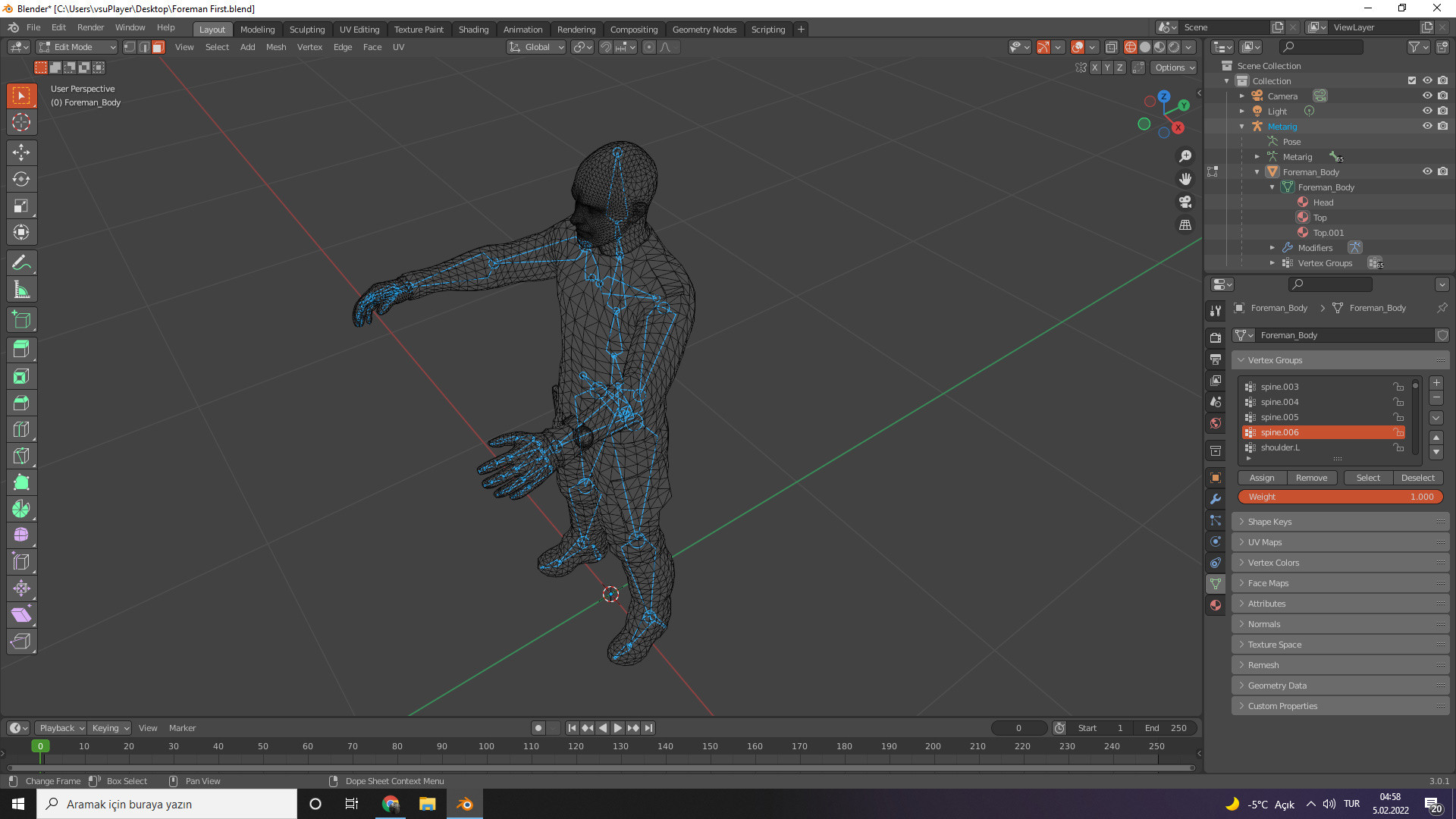
Task: Open the Edit menu in menu bar
Action: click(x=58, y=27)
